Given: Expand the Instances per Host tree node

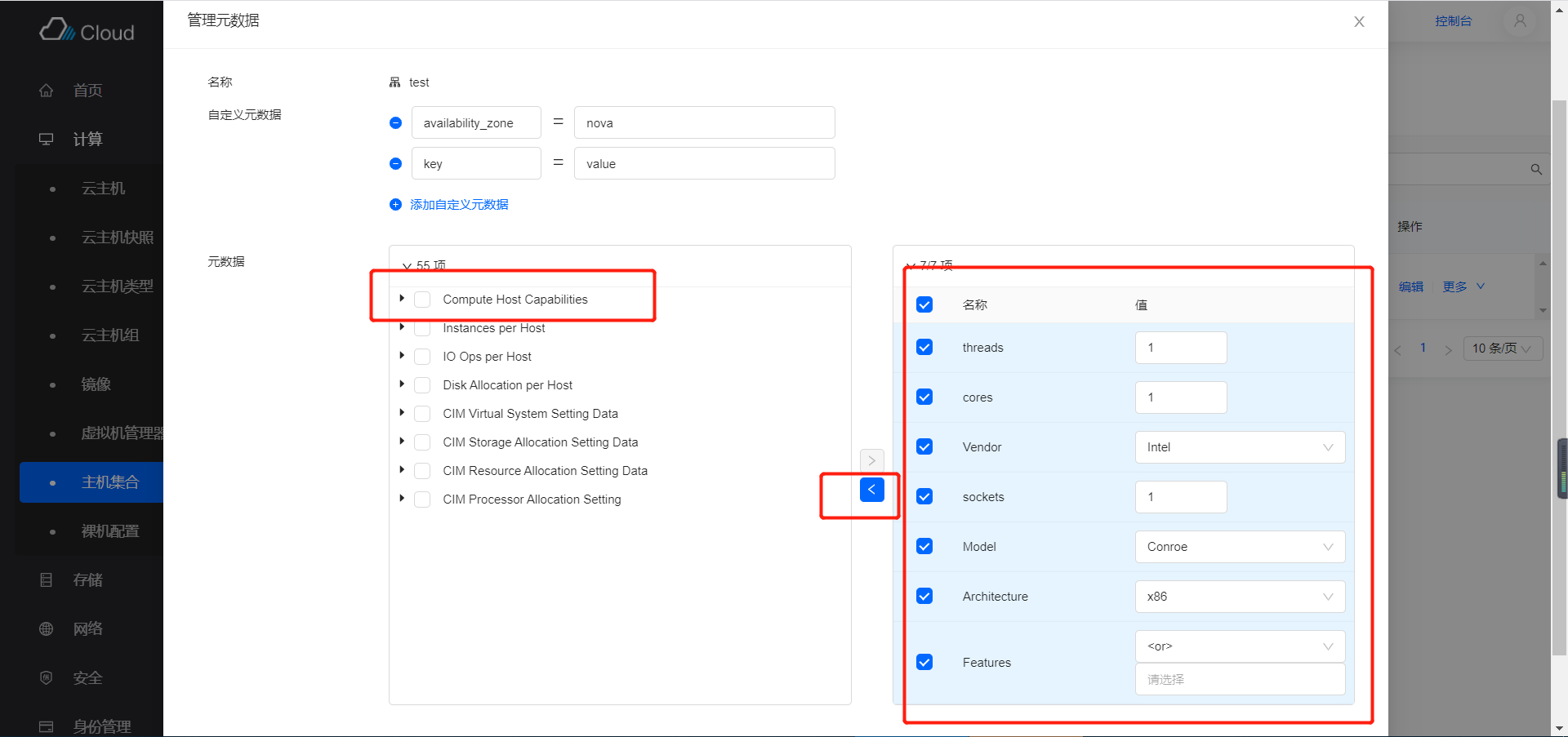Looking at the screenshot, I should 402,327.
